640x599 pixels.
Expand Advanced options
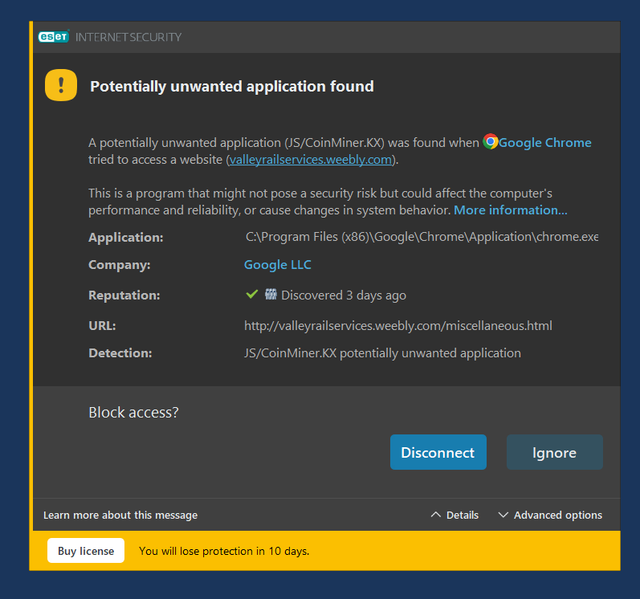coord(550,515)
